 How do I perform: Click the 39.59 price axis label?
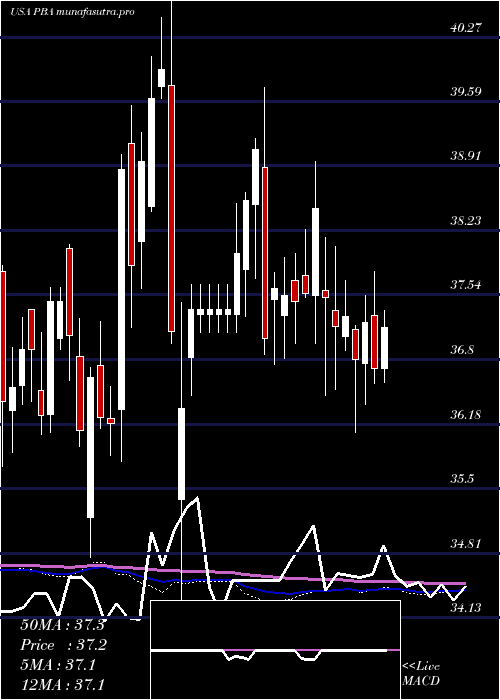coord(466,92)
